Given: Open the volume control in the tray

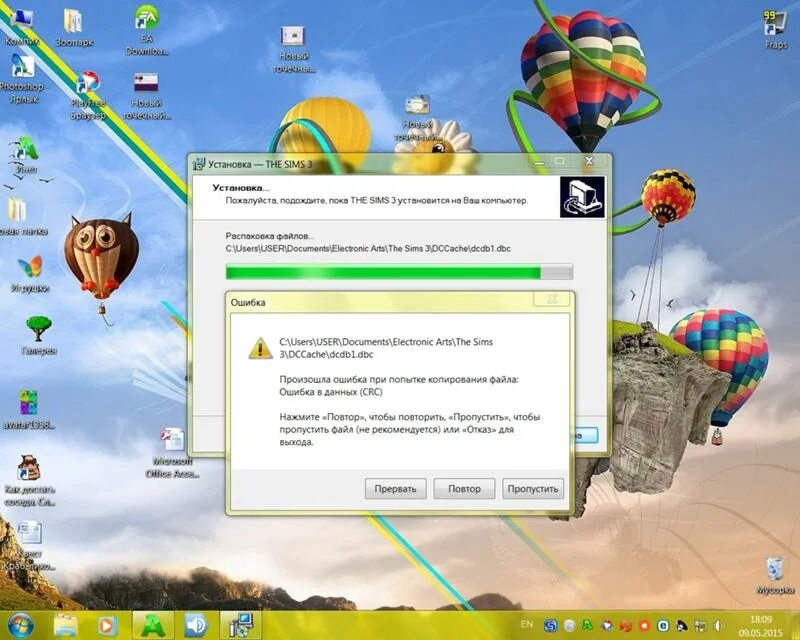Looking at the screenshot, I should (x=719, y=625).
